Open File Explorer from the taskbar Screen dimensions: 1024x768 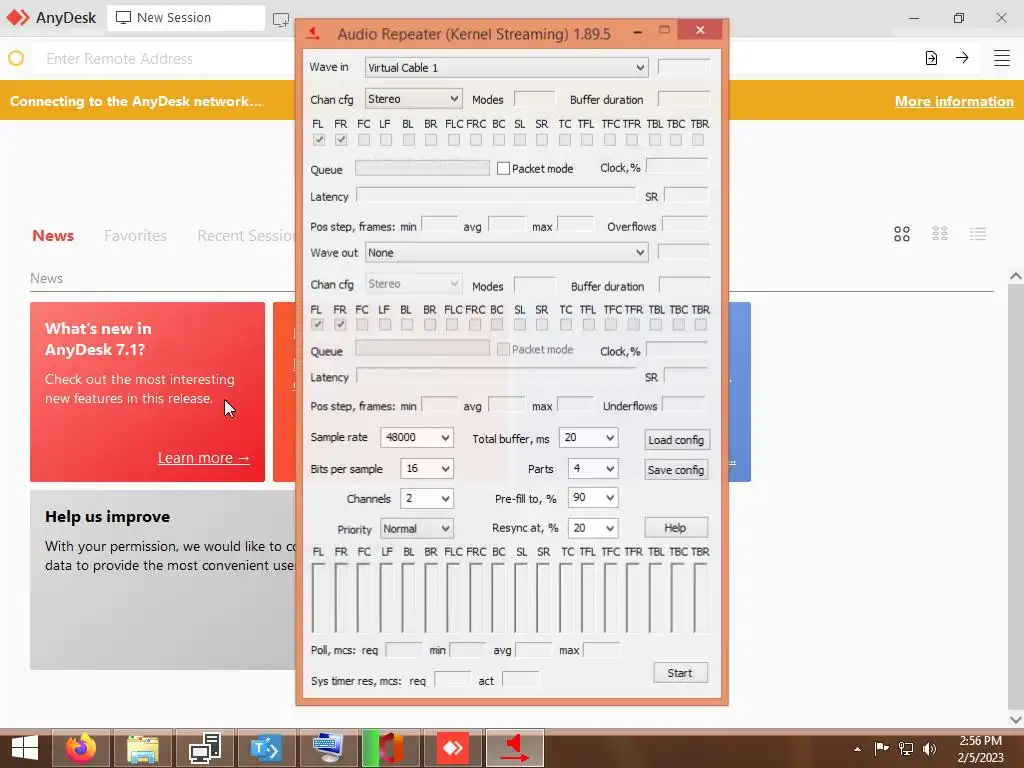[143, 748]
